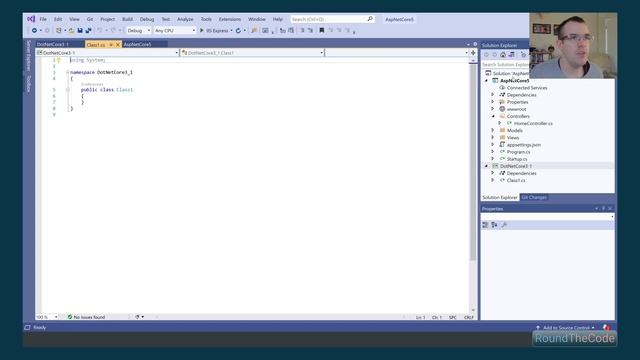Collapse the AspNetCore5 project node

[486, 81]
